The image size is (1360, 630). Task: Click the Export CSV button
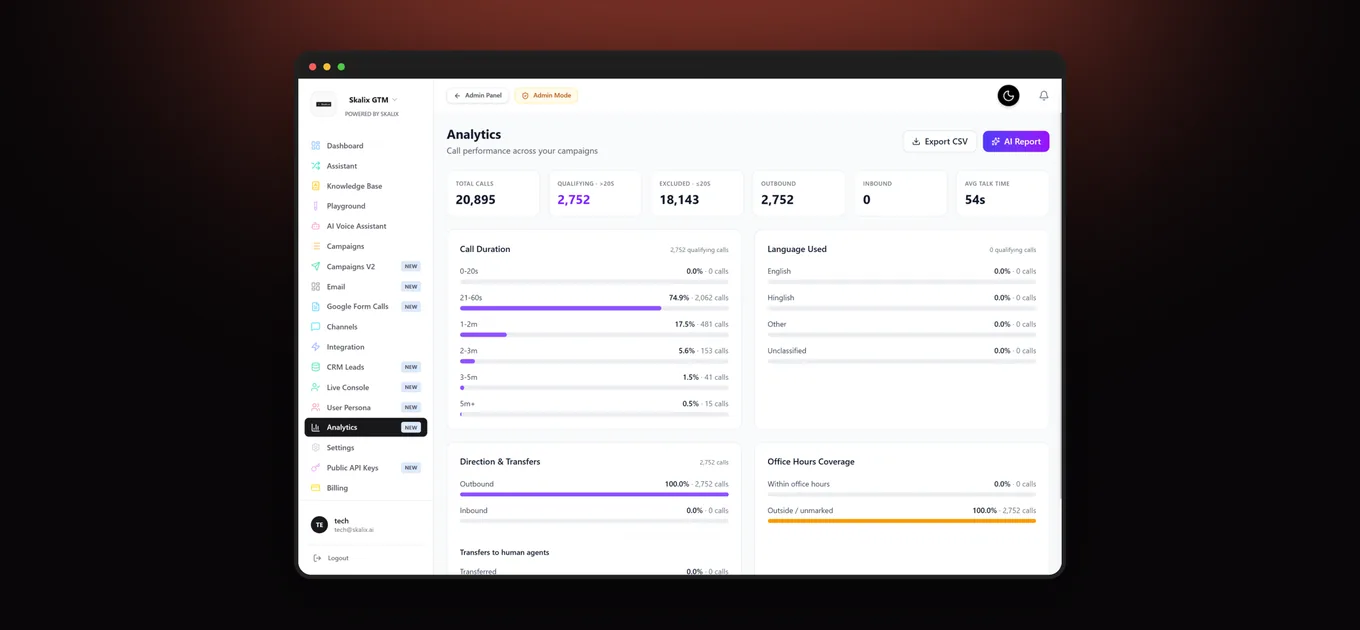pos(940,142)
